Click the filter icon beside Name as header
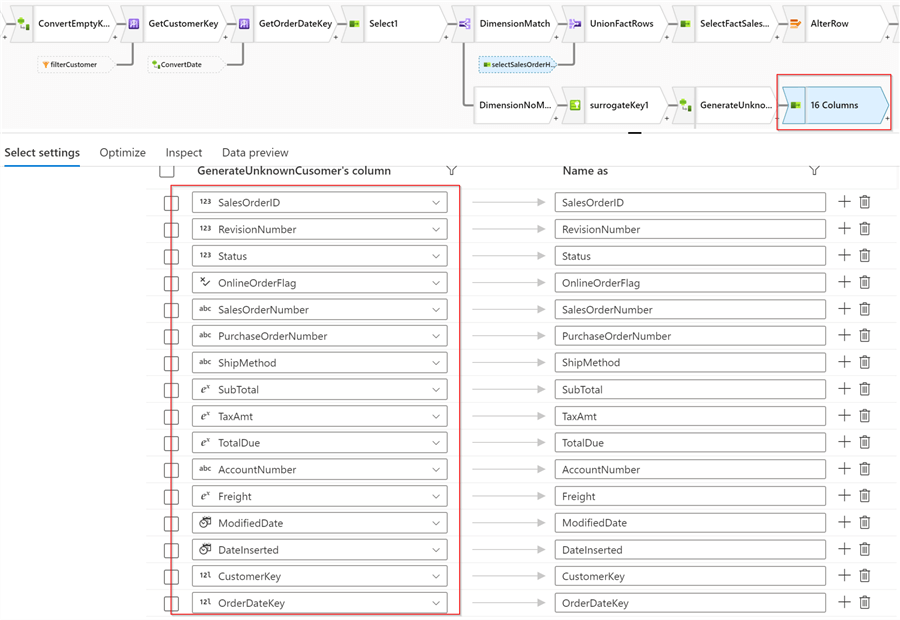Image resolution: width=900 pixels, height=620 pixels. click(814, 170)
